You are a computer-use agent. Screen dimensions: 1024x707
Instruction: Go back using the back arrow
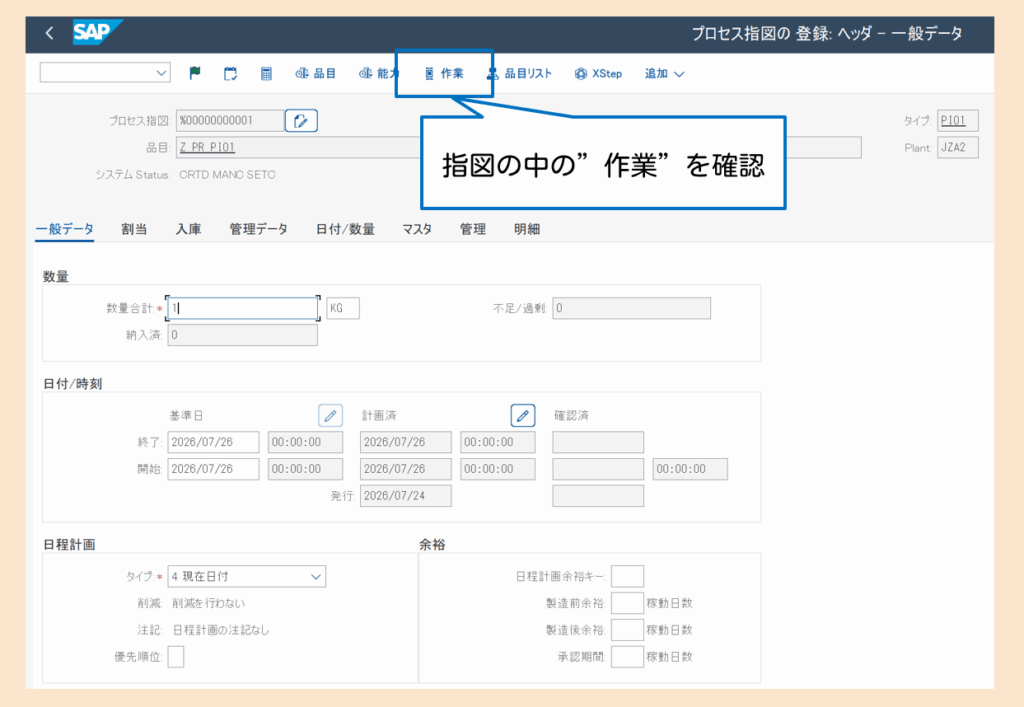click(50, 33)
